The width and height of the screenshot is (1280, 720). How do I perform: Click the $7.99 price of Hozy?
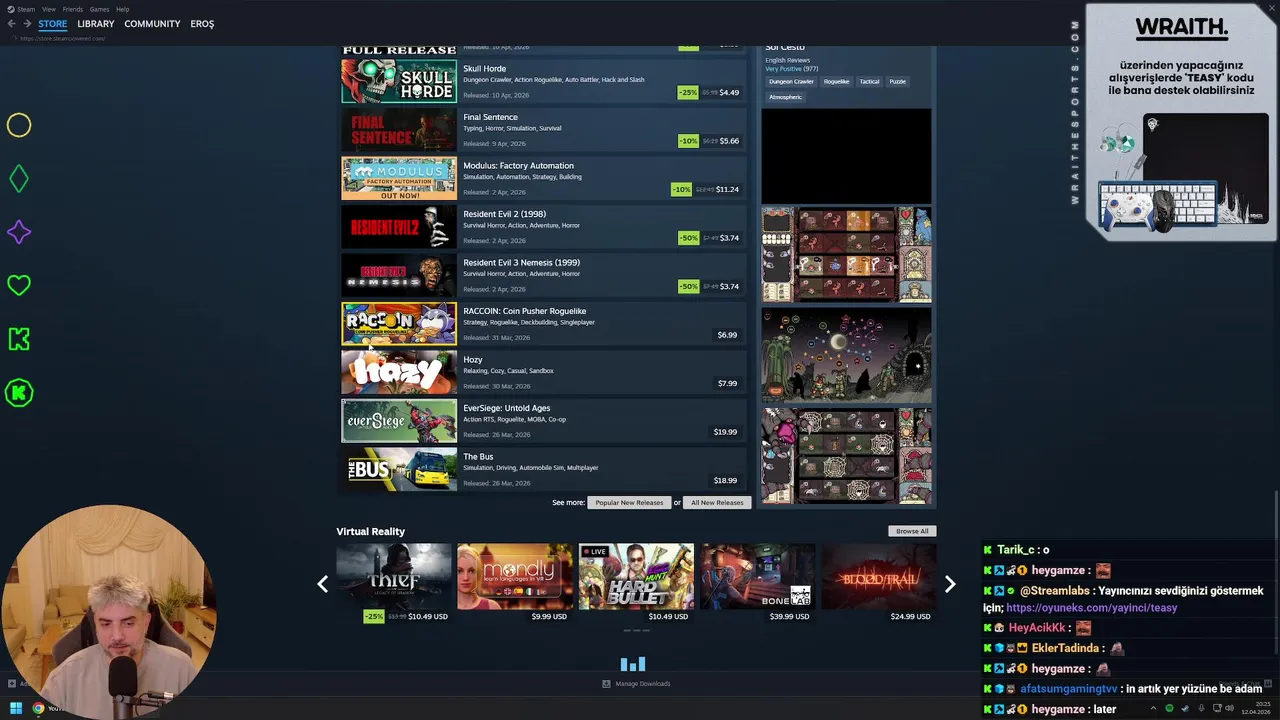pyautogui.click(x=727, y=384)
